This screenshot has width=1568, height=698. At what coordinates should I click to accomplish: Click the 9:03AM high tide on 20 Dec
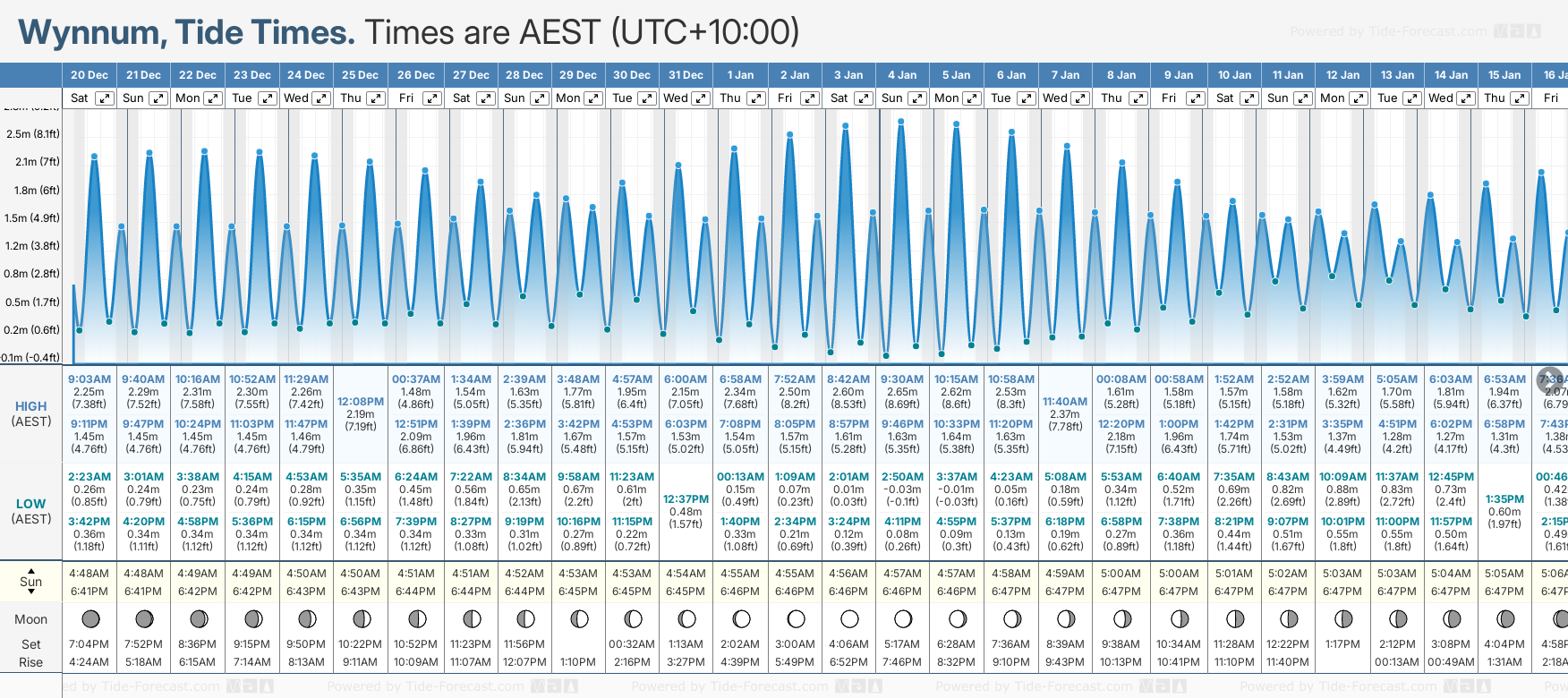[x=89, y=379]
